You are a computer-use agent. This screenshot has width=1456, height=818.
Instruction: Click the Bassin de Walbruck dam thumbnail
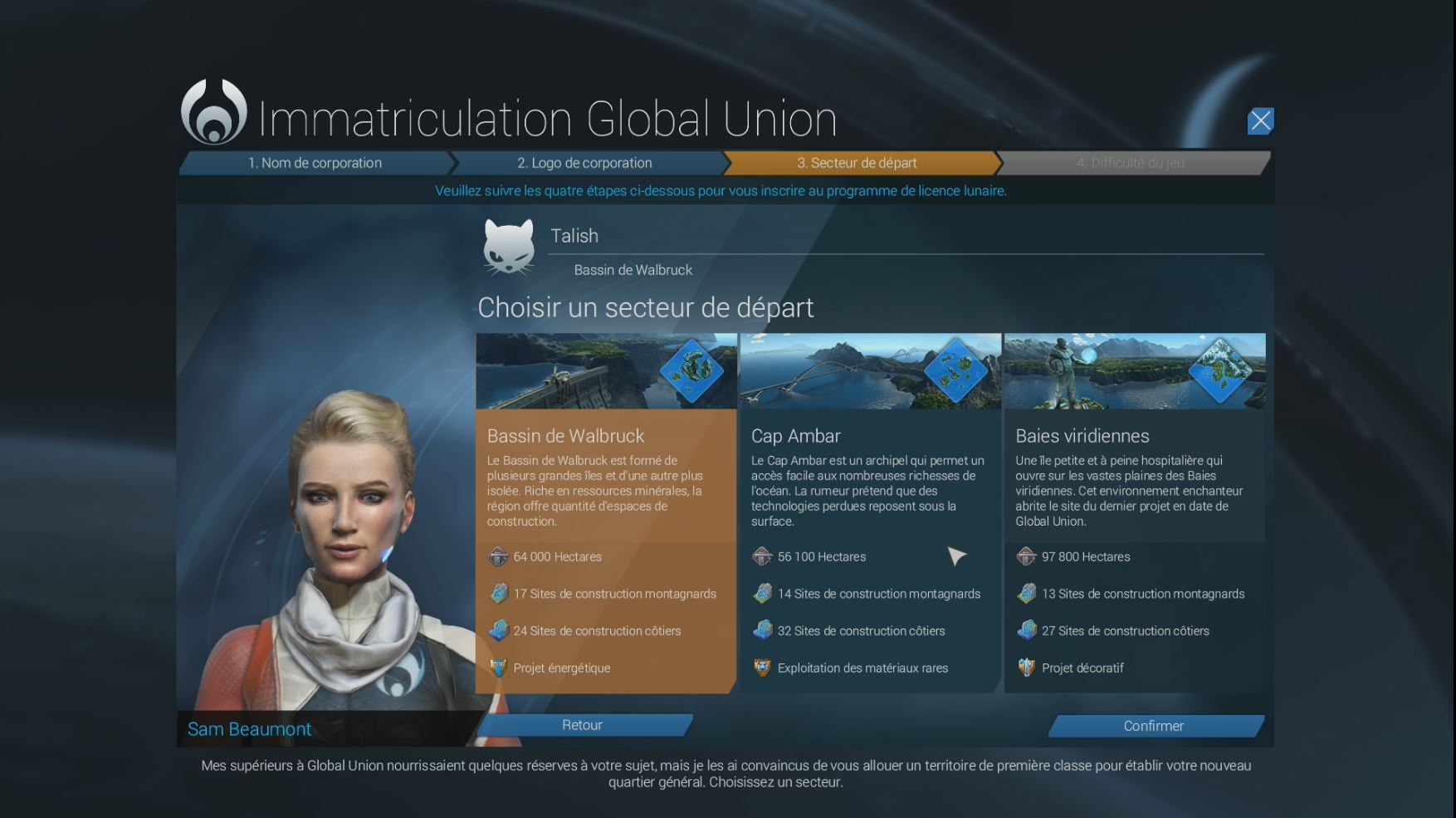[x=606, y=371]
